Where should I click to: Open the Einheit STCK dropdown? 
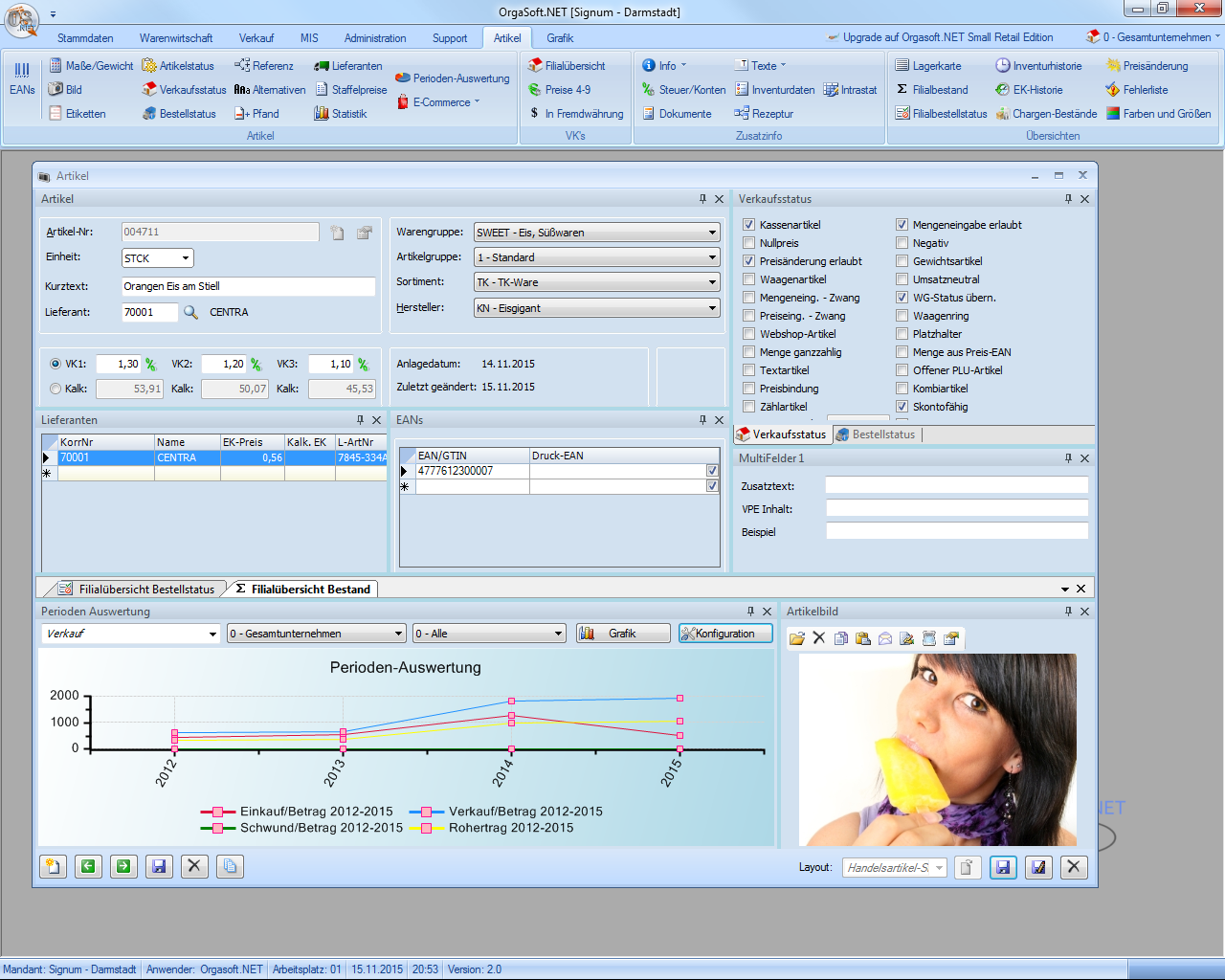[x=186, y=258]
